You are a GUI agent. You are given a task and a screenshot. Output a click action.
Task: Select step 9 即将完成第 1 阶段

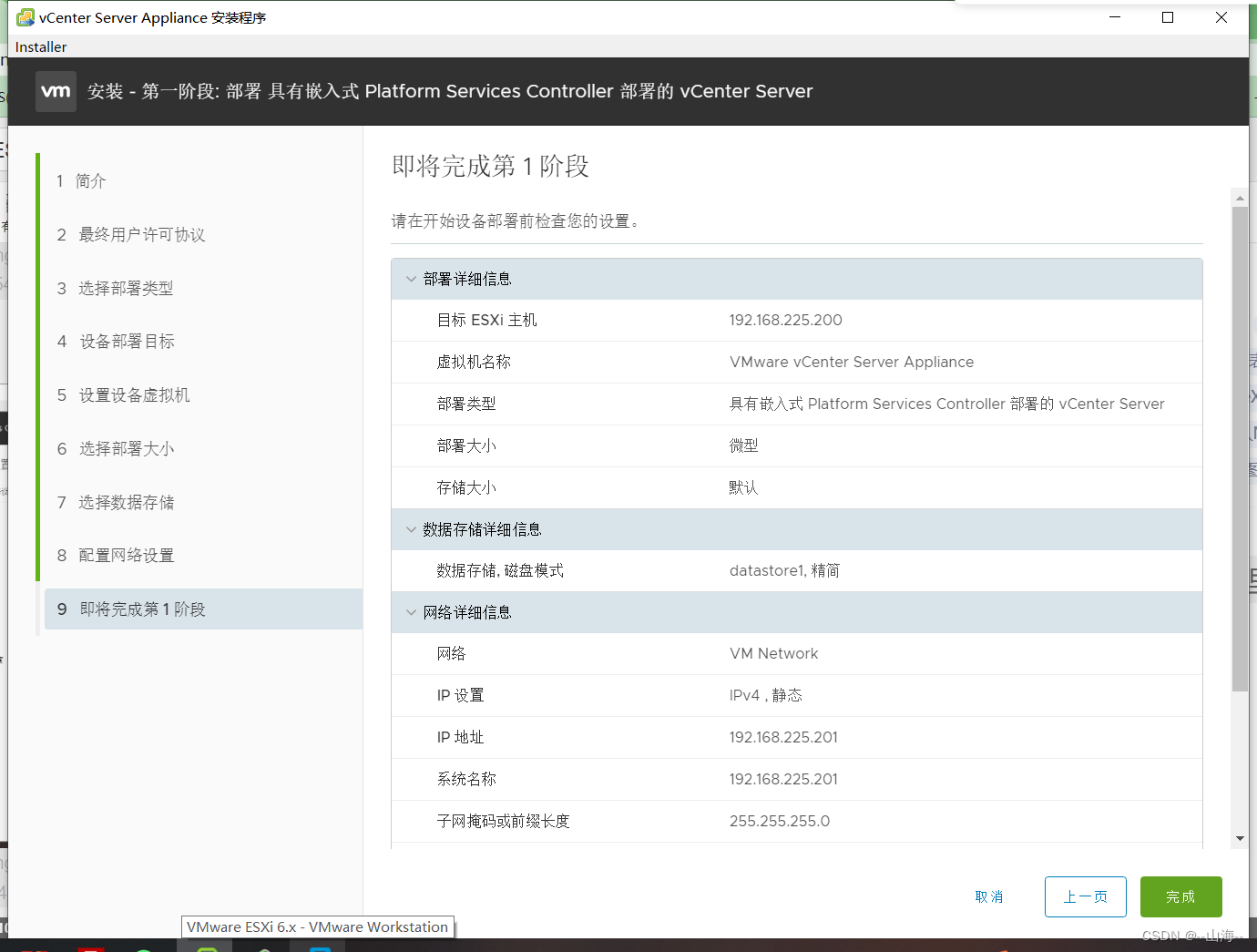[203, 609]
